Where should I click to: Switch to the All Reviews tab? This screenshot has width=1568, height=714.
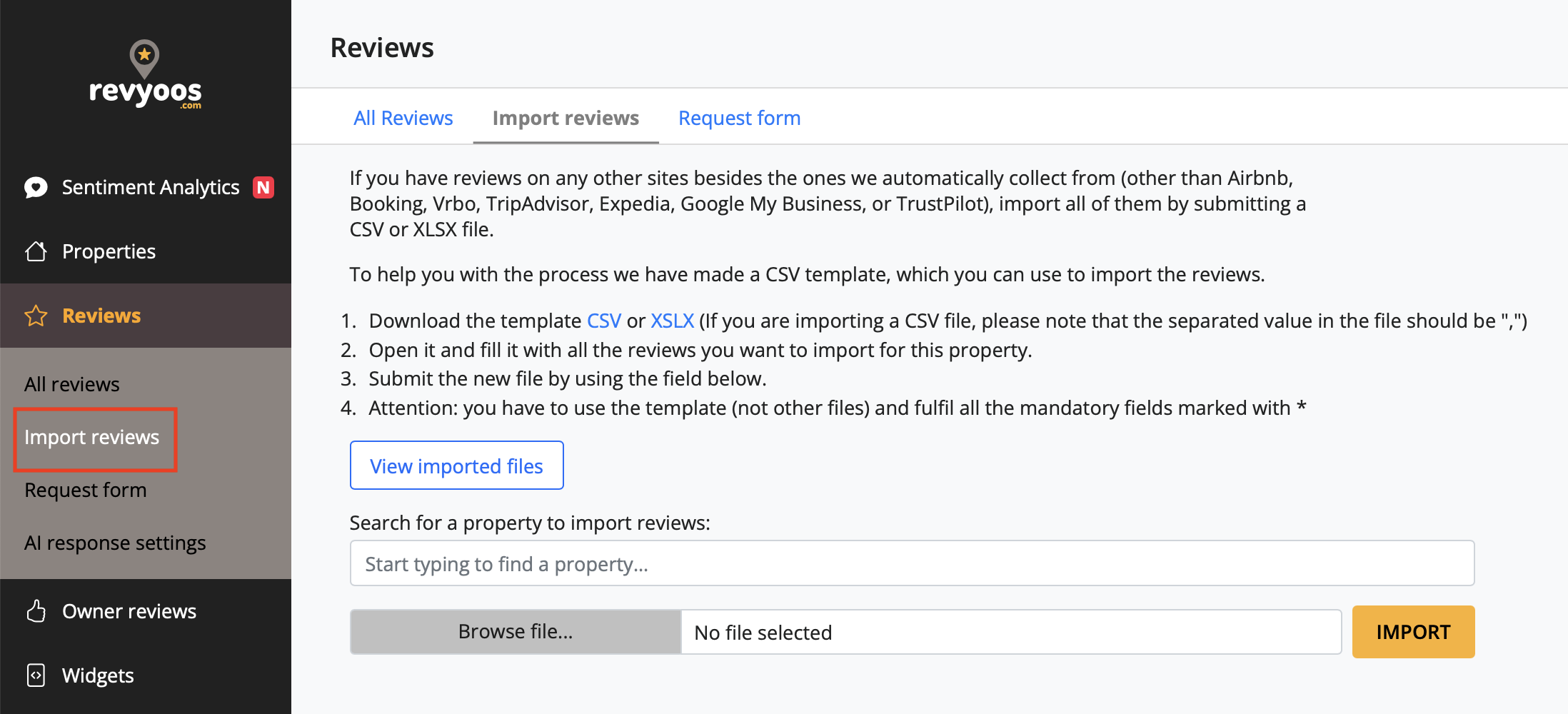pos(403,118)
